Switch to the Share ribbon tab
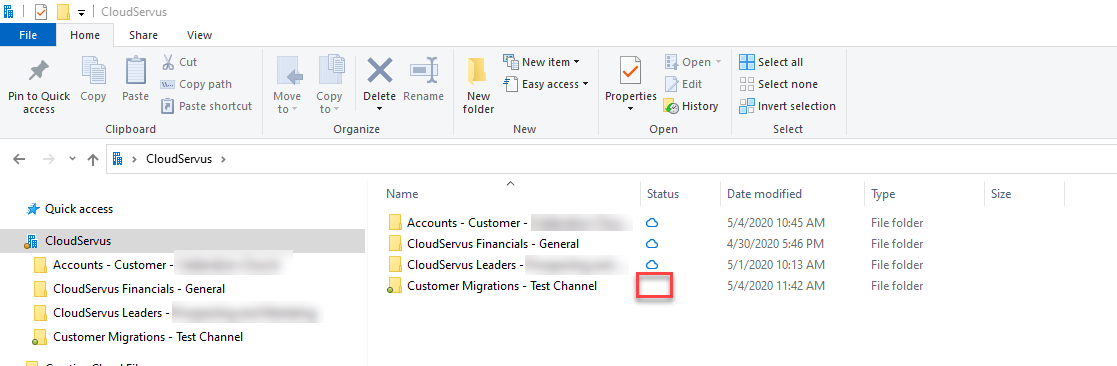This screenshot has height=366, width=1117. (144, 35)
